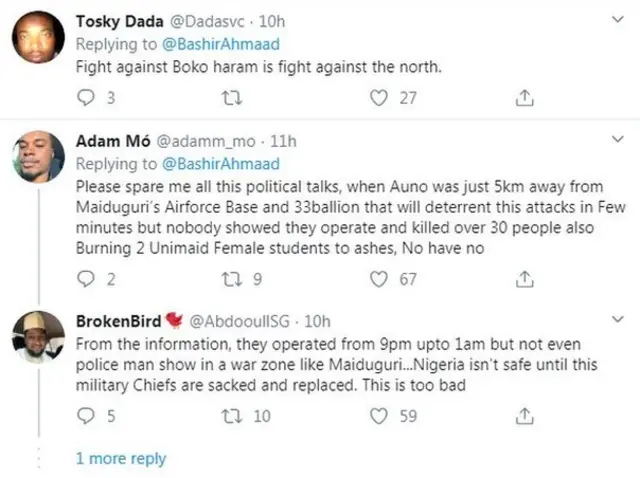Screen dimensions: 640x478
Task: Open @BashirAhmaad link in Adam Mó's reply
Action: point(221,163)
